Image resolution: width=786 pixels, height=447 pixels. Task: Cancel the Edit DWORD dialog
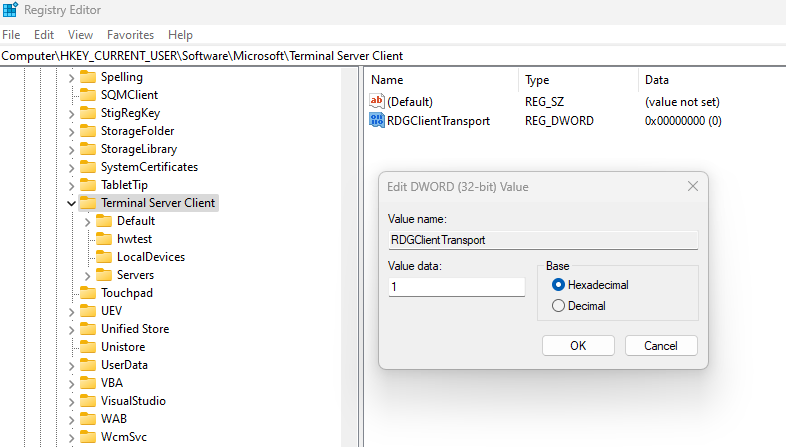[x=661, y=346]
